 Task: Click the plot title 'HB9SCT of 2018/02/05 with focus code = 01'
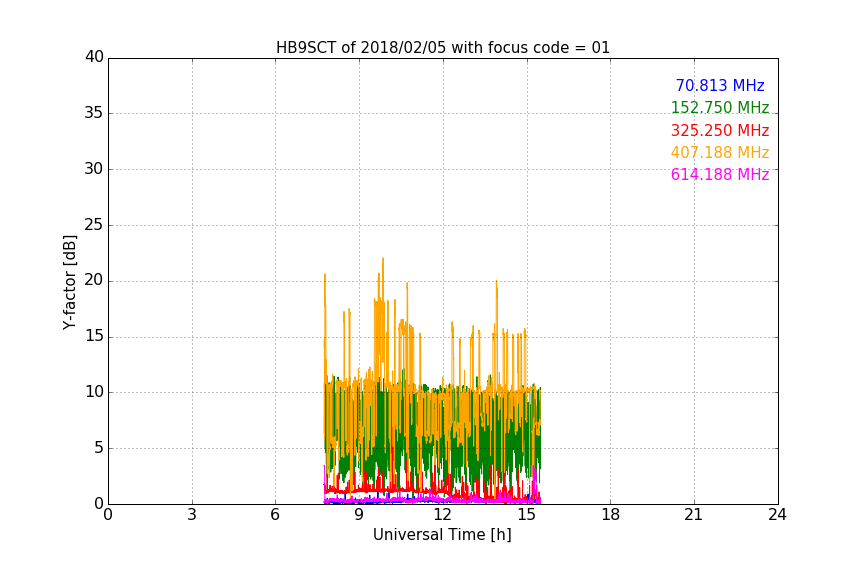(x=443, y=47)
